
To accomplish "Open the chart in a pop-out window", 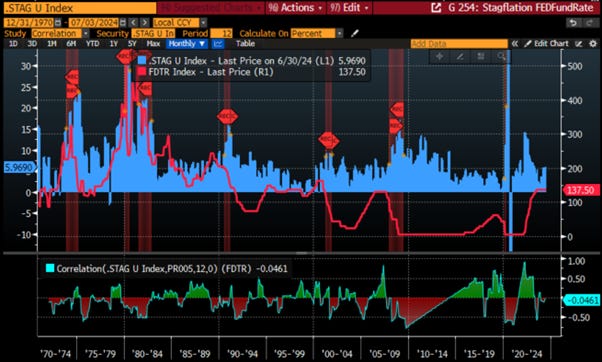I will pos(436,8).
